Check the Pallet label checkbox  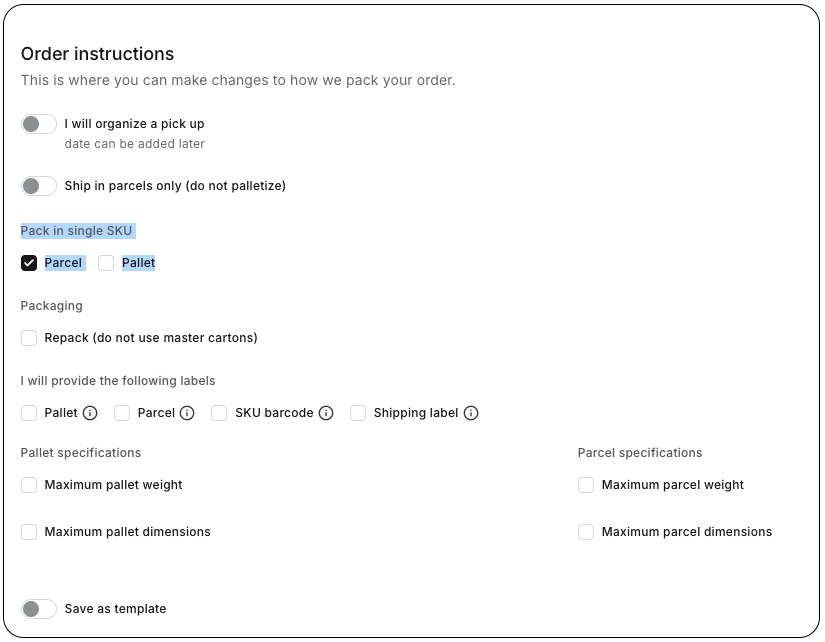(x=29, y=413)
